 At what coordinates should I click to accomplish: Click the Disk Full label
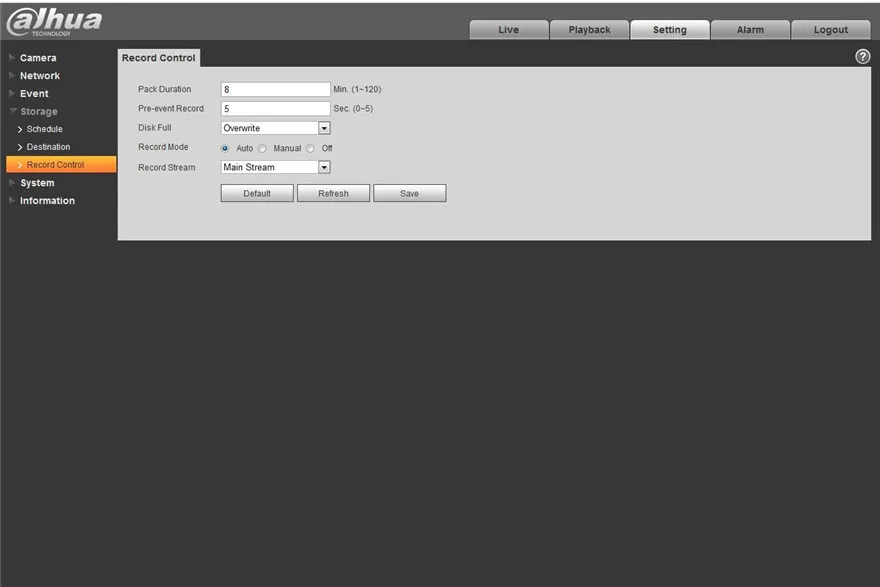pos(155,128)
